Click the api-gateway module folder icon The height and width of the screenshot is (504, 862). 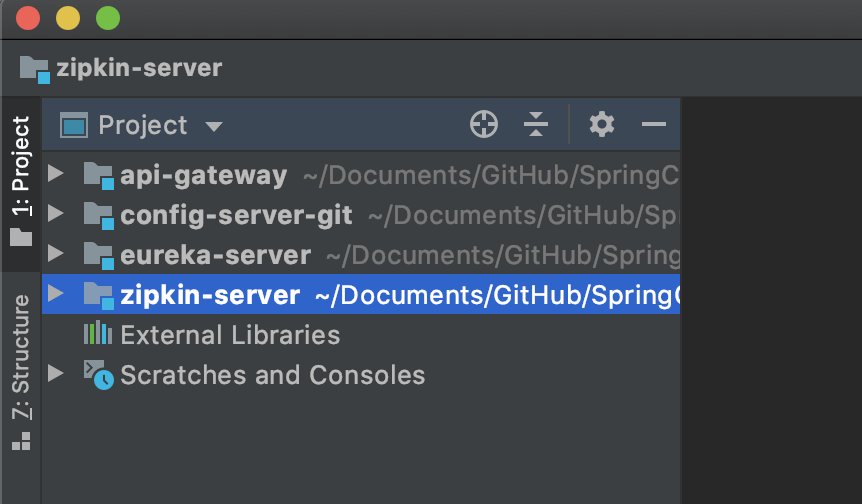click(x=99, y=176)
